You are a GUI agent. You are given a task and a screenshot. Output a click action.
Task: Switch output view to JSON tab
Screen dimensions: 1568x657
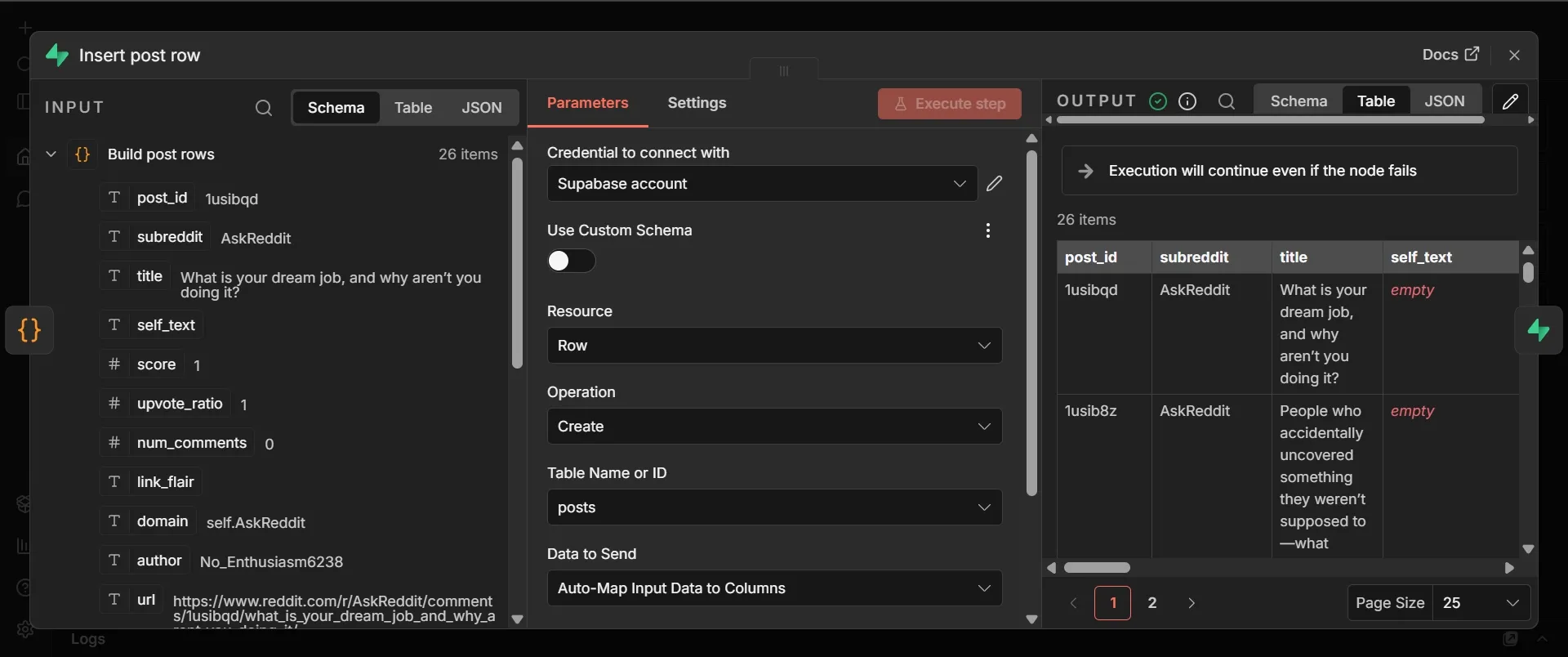point(1445,101)
